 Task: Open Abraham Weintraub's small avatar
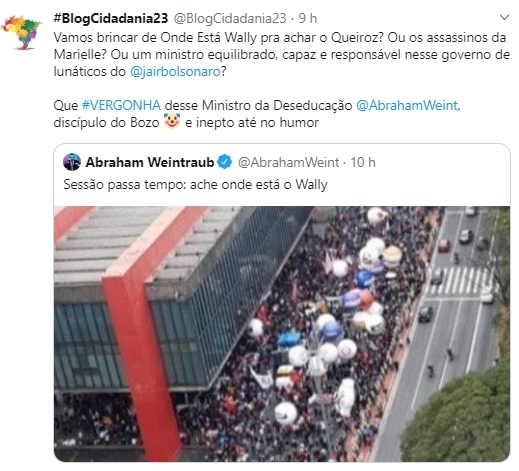coord(72,162)
